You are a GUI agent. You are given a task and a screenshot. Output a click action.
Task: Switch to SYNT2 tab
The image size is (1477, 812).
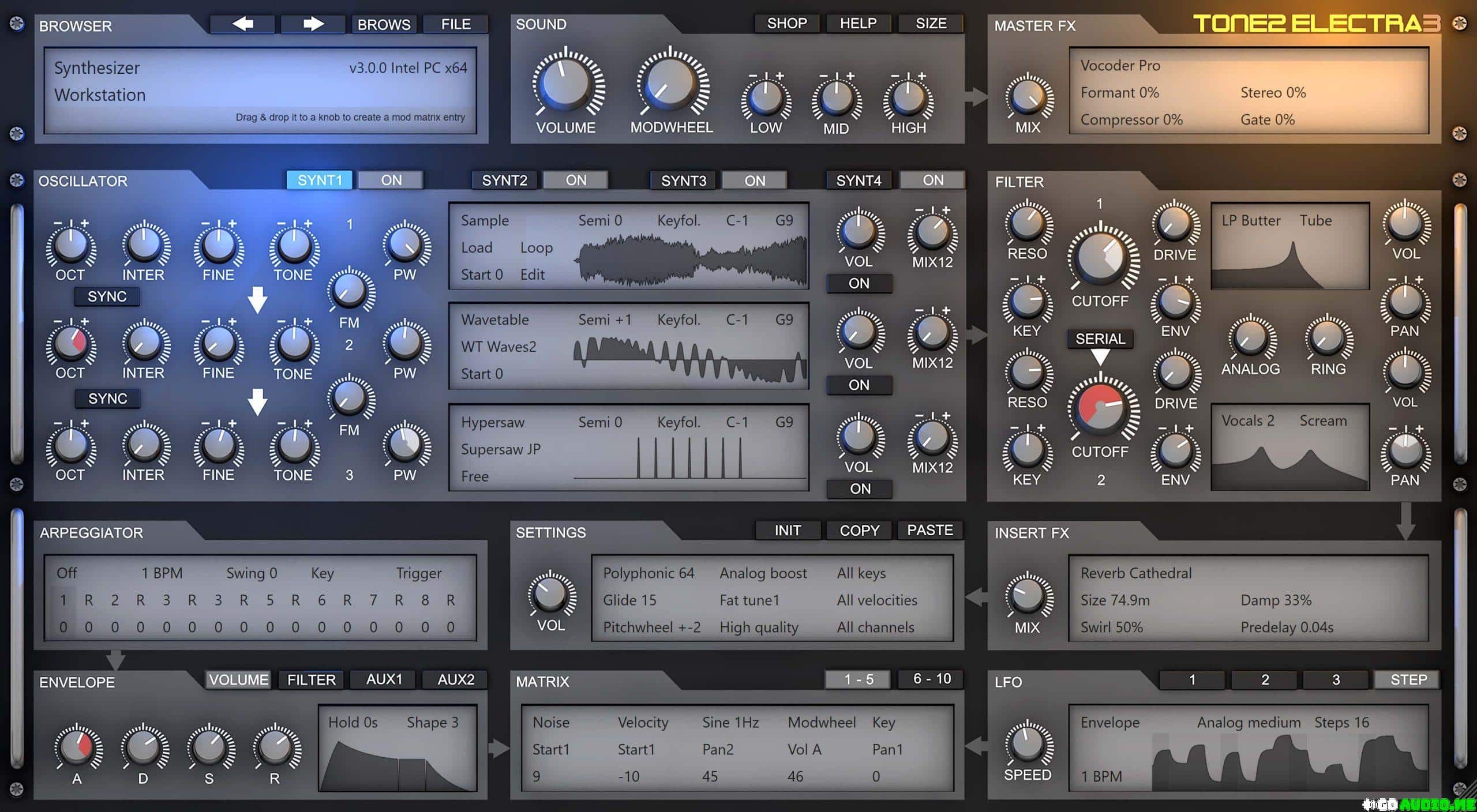(x=504, y=180)
